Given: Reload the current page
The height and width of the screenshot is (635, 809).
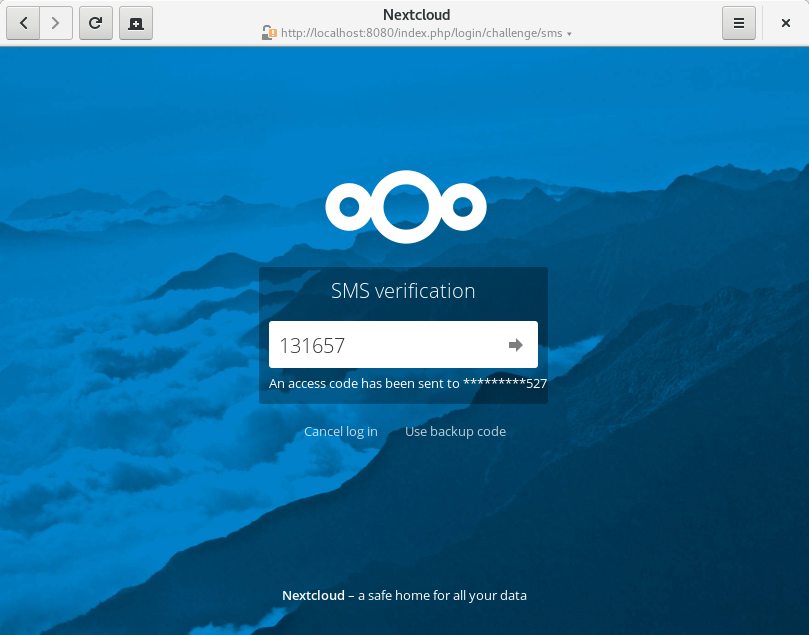Looking at the screenshot, I should 95,23.
